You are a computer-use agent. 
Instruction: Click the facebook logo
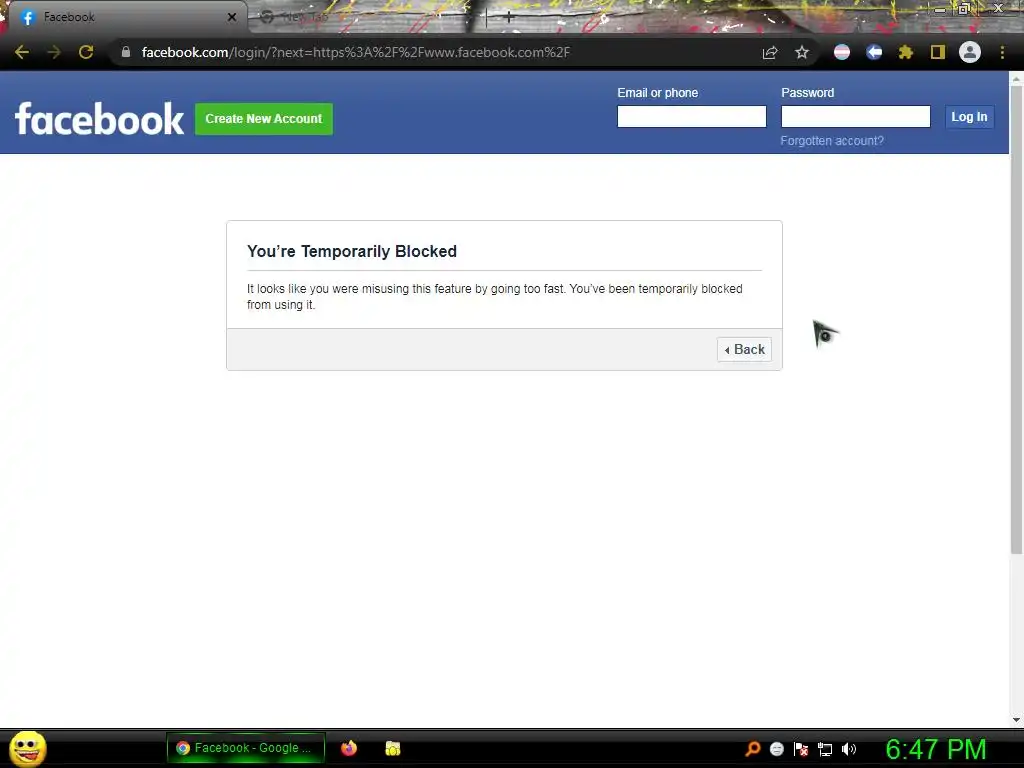[99, 119]
